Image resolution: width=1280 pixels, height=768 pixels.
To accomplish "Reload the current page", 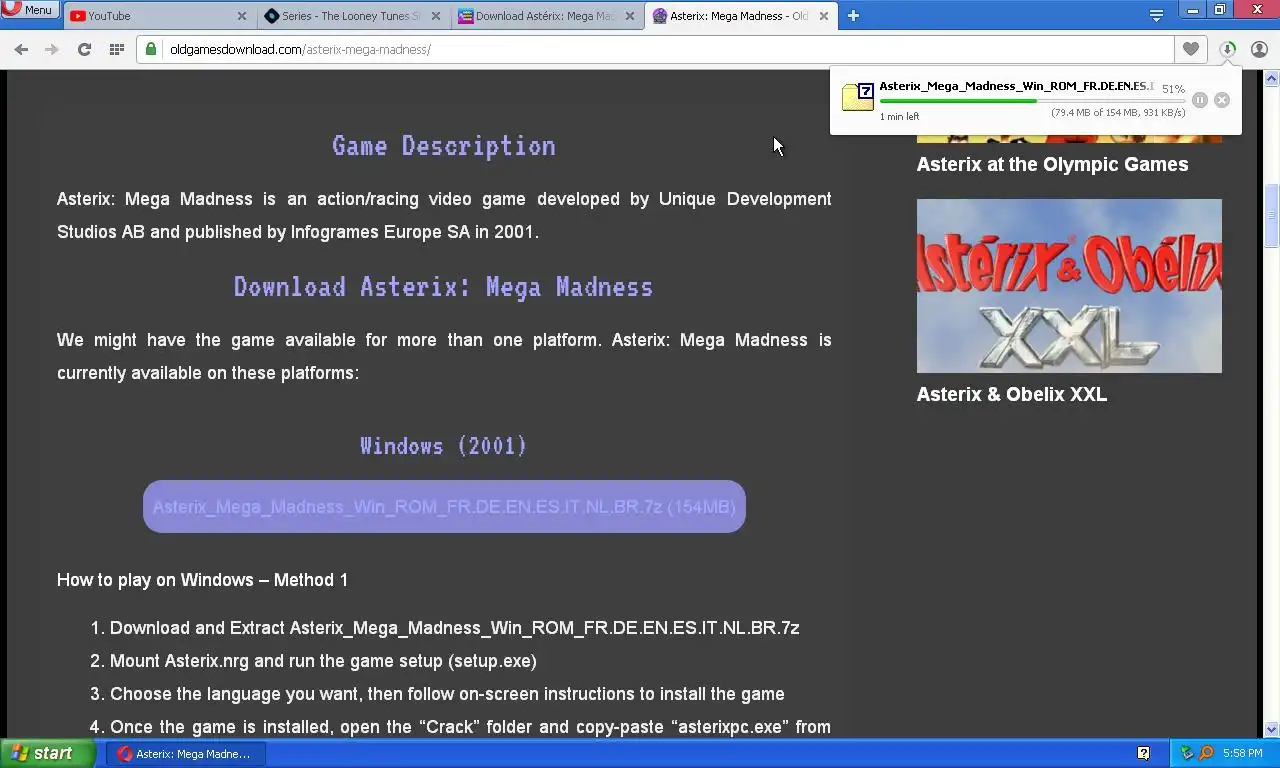I will [84, 49].
